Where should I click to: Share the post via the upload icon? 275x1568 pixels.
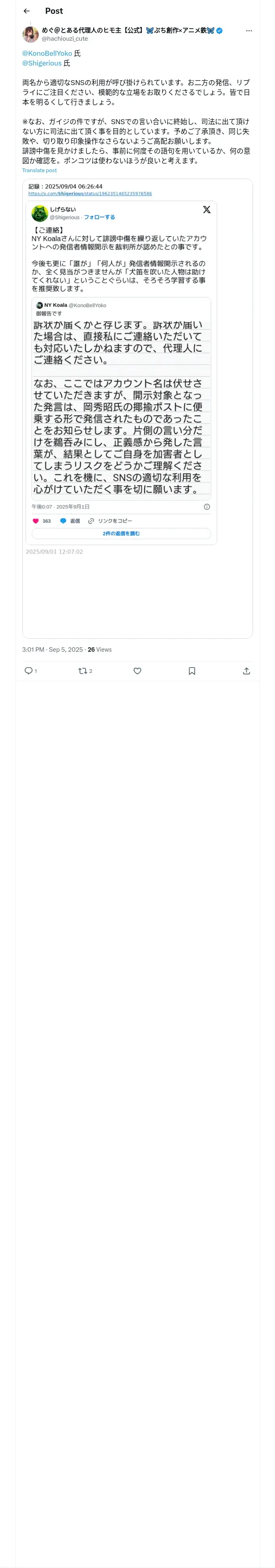coord(246,671)
